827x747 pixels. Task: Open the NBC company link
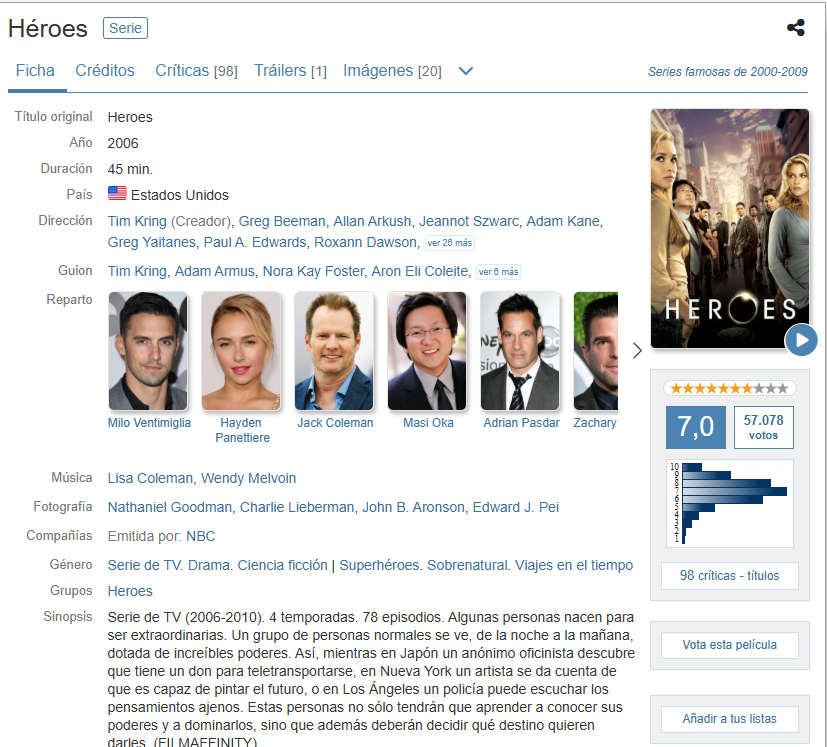click(201, 537)
